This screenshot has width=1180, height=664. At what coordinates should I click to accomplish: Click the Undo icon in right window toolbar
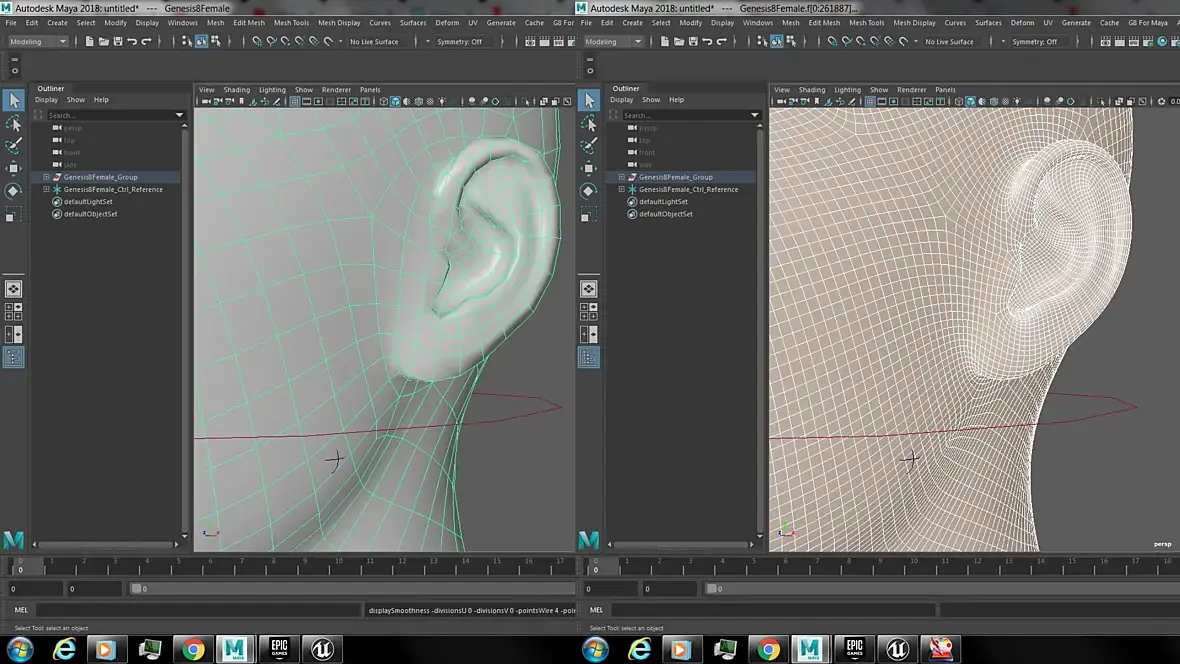[x=707, y=41]
